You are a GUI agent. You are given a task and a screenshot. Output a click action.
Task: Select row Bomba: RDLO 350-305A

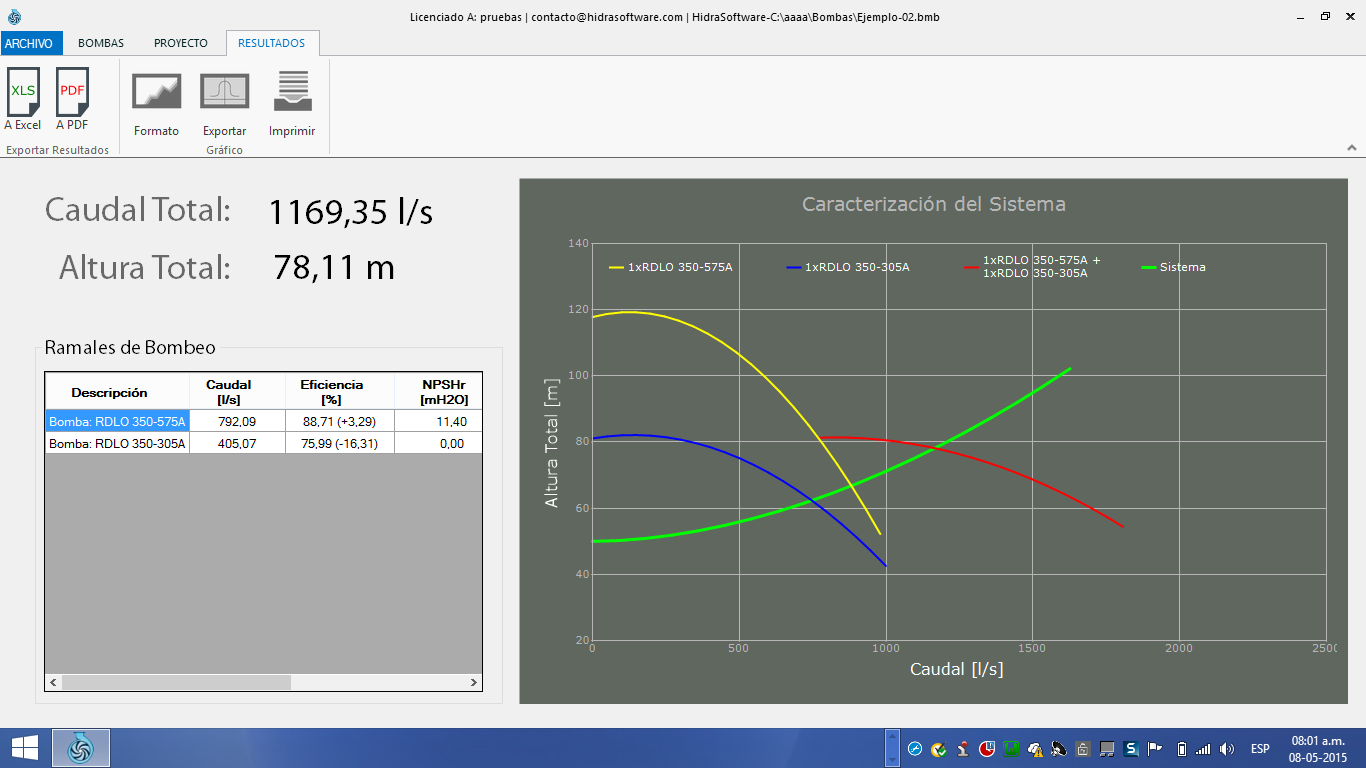264,443
